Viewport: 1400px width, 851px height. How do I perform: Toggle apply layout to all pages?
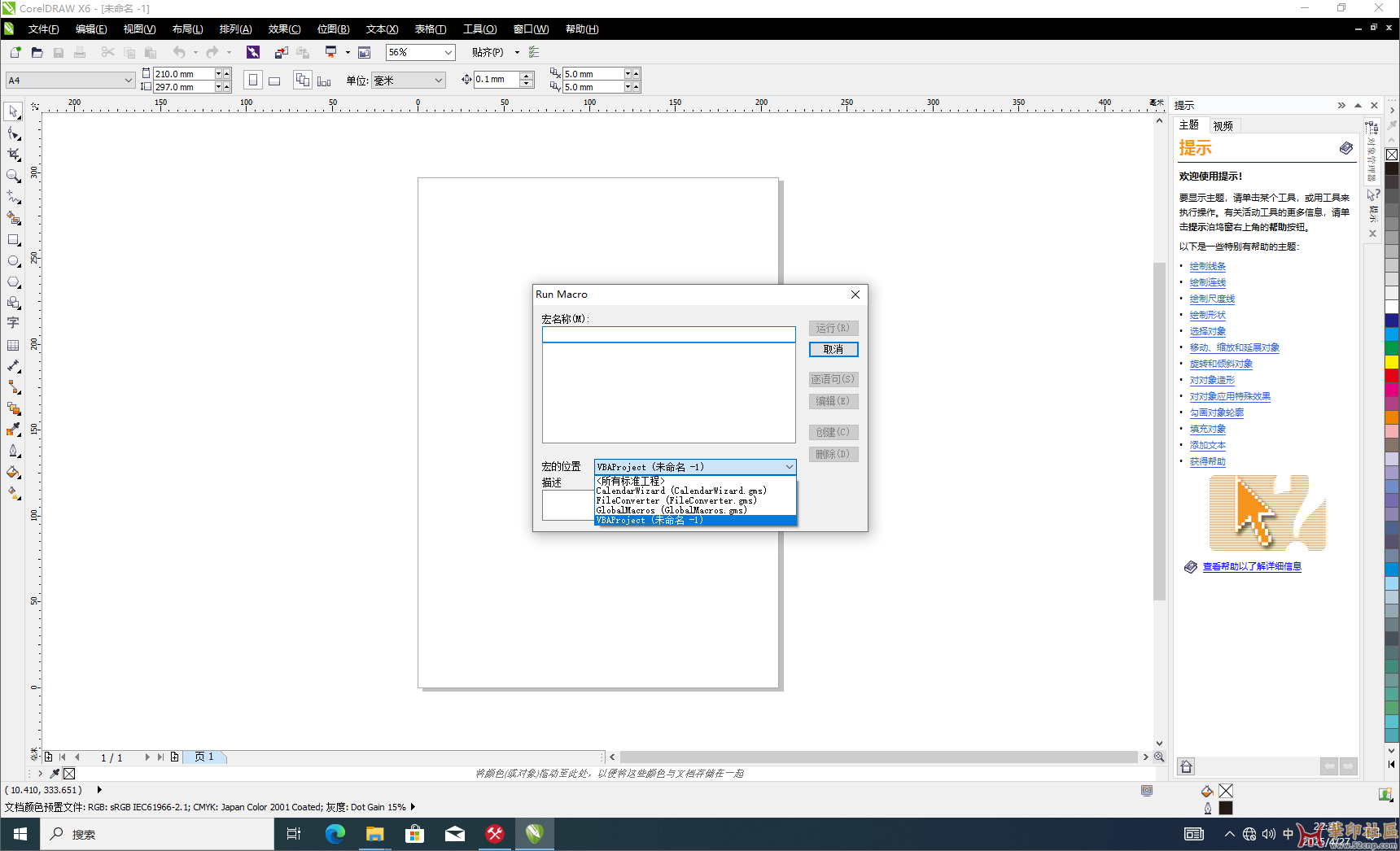click(x=303, y=80)
